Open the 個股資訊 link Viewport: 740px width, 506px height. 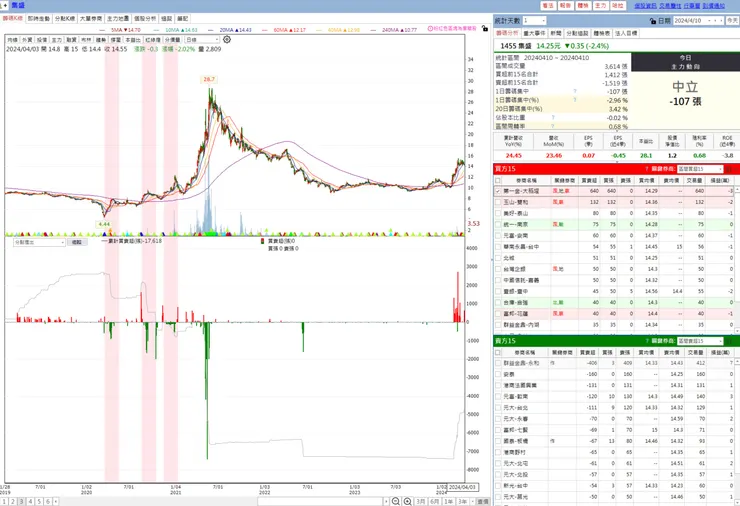tap(645, 6)
